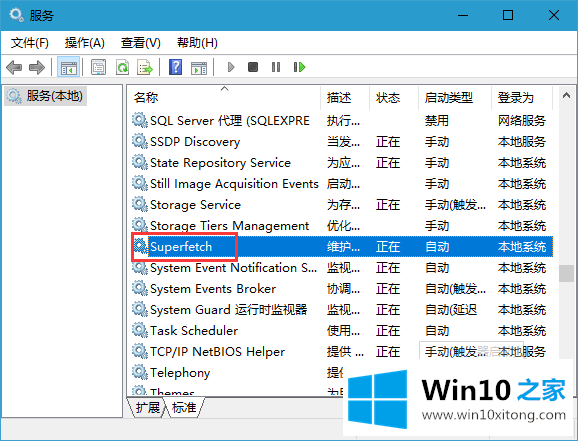Select the TCP/IP NetBIOS Helper name
578x441 pixels.
pyautogui.click(x=217, y=352)
